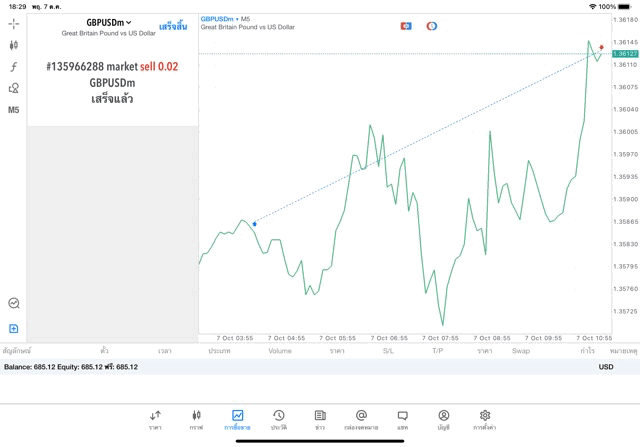Click the Swap column header
Image resolution: width=640 pixels, height=447 pixels.
[521, 351]
